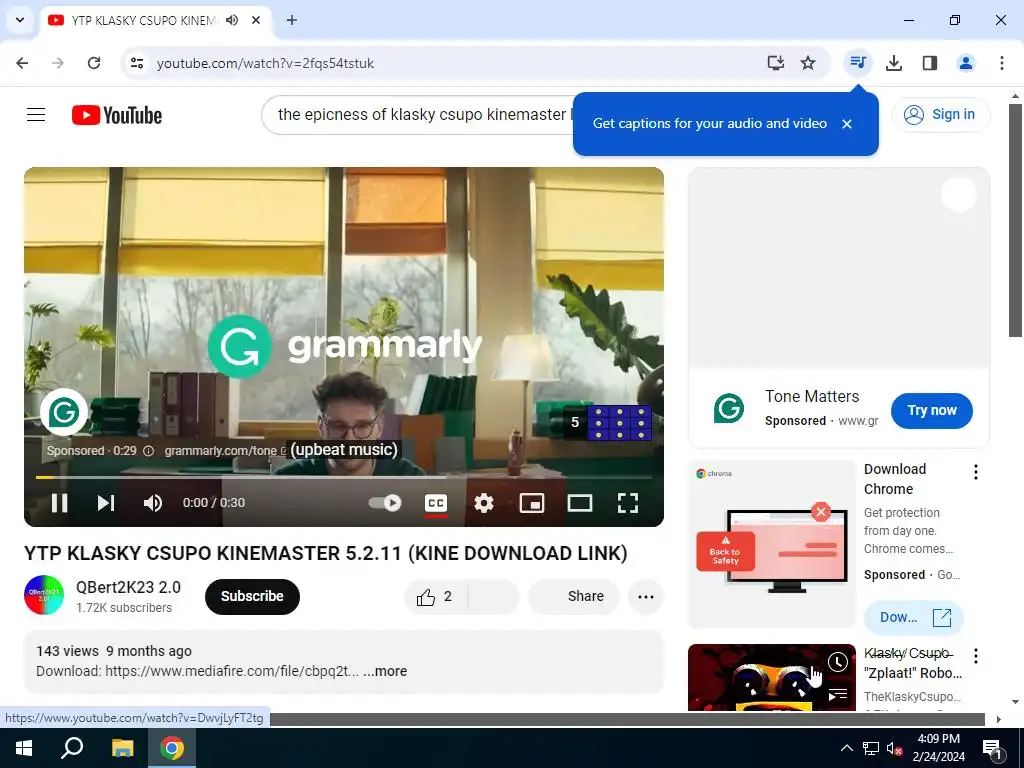Click the Grammarly advertiser logo in video
The width and height of the screenshot is (1024, 768).
64,412
